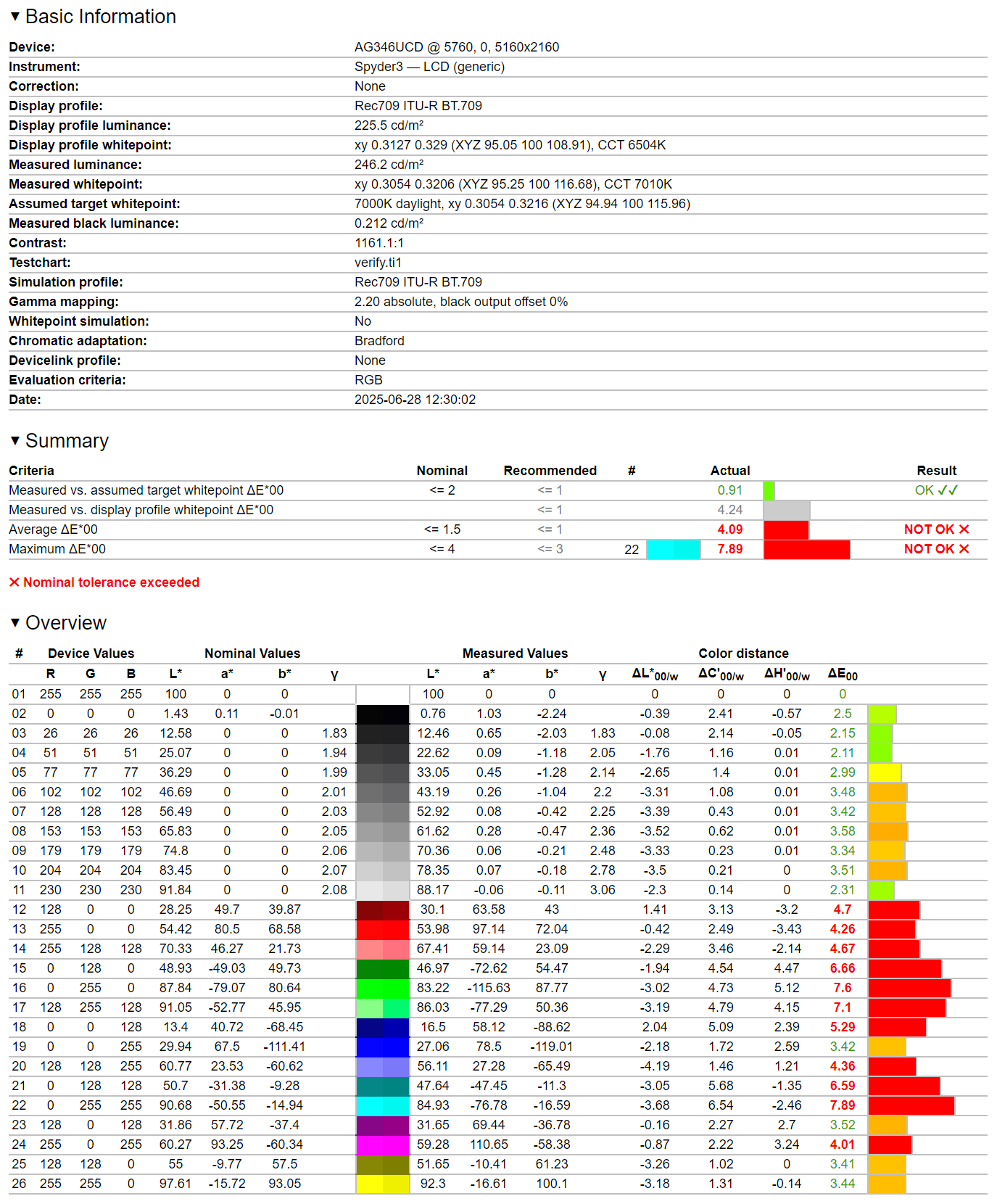The height and width of the screenshot is (1204, 997).
Task: Click the green bar for whitepoint ΔE 0.91
Action: pyautogui.click(x=769, y=490)
